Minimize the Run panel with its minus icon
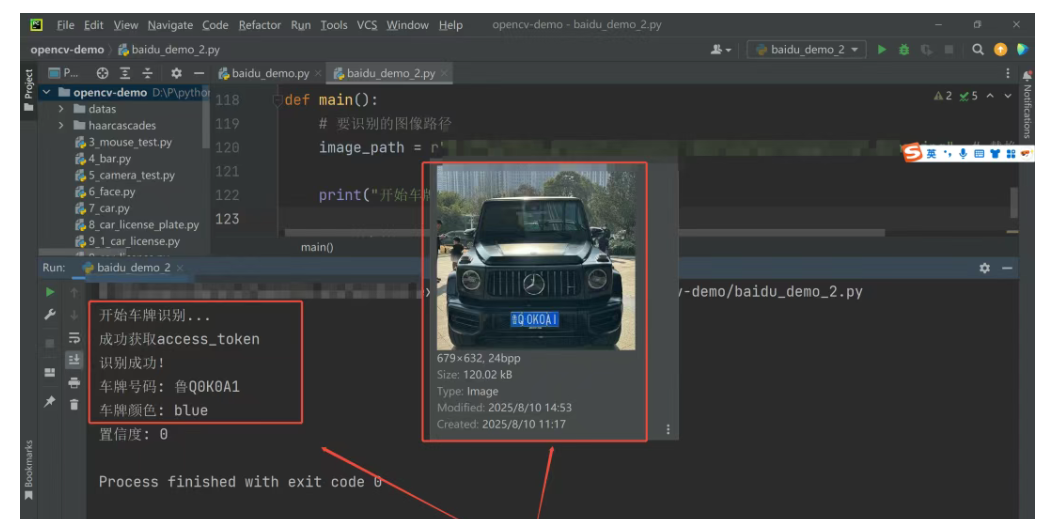This screenshot has width=1041, height=519. 1007,268
